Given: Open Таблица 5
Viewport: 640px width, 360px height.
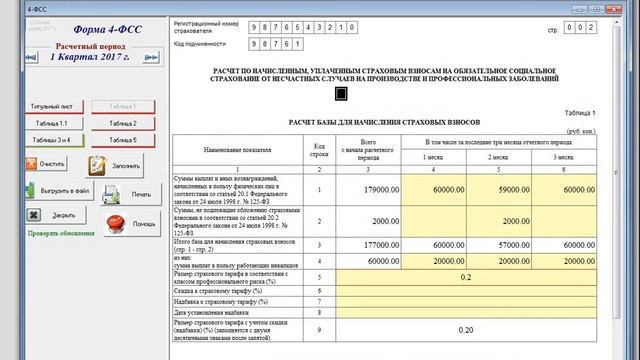Looking at the screenshot, I should pos(123,140).
